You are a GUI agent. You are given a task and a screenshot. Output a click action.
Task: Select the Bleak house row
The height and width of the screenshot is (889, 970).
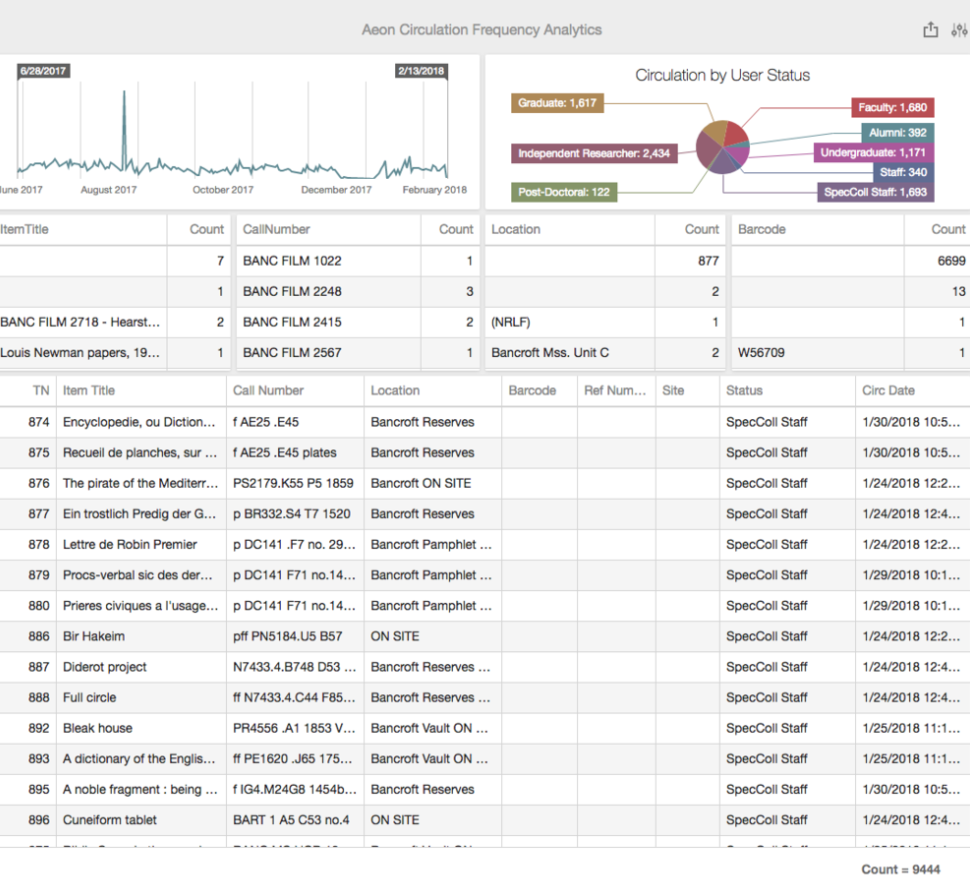point(98,728)
